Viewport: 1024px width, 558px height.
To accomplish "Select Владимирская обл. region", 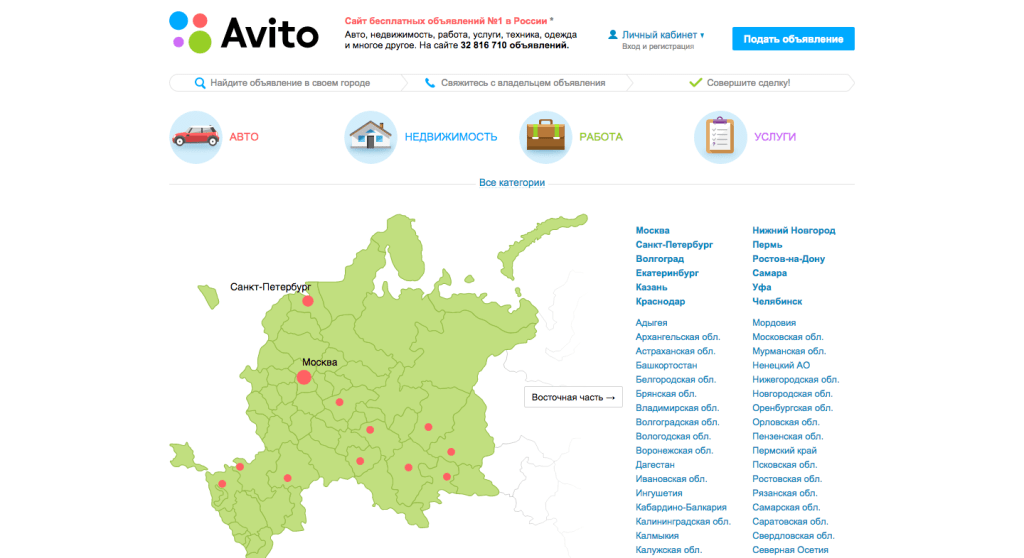I will click(677, 408).
